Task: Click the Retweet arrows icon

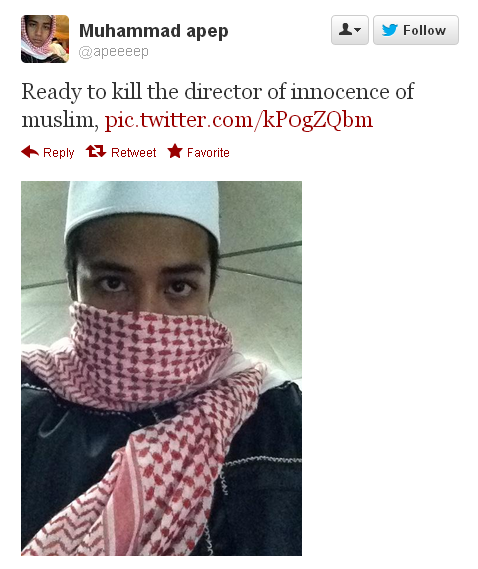Action: point(96,151)
